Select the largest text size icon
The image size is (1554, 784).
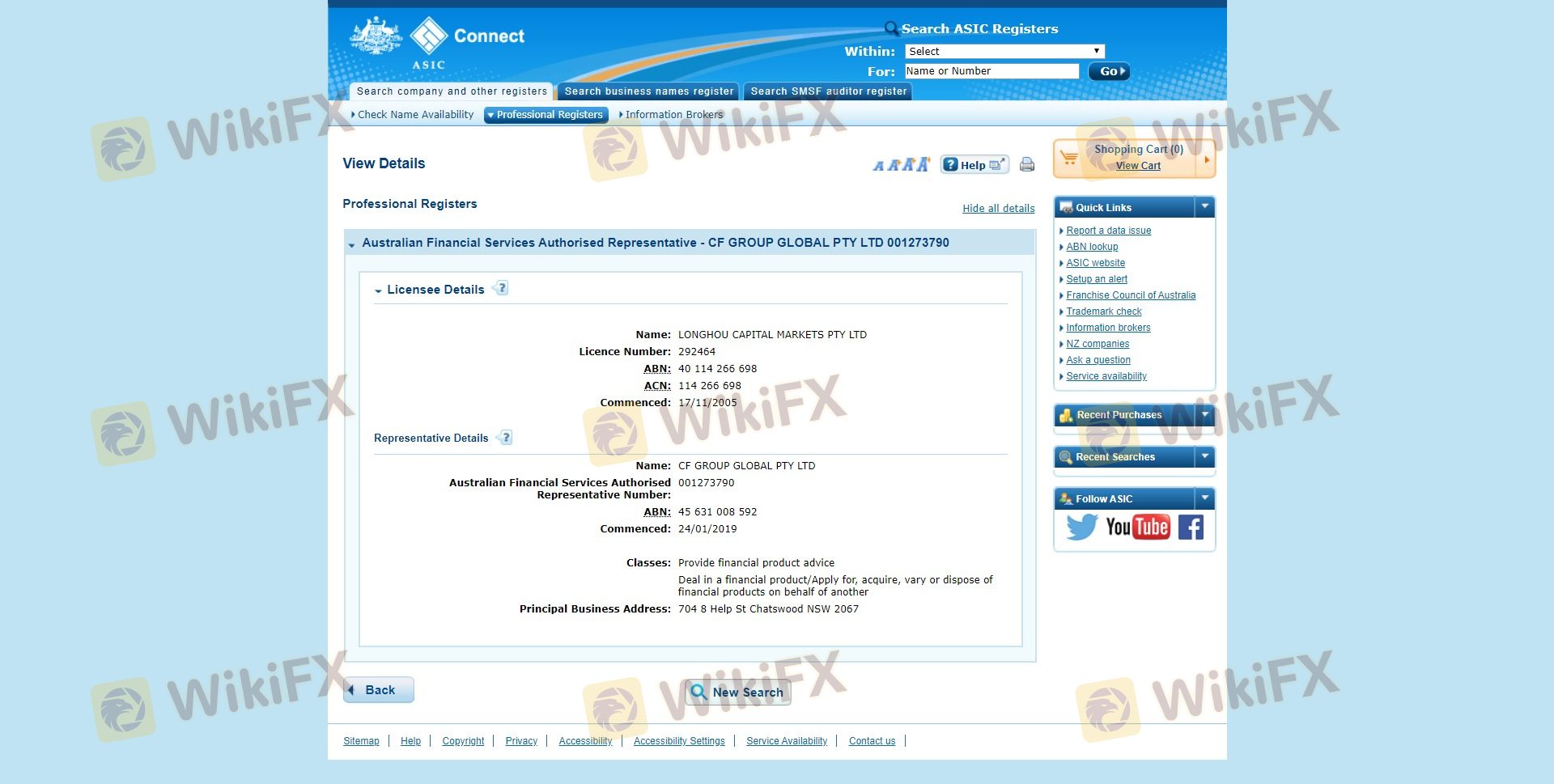click(923, 165)
